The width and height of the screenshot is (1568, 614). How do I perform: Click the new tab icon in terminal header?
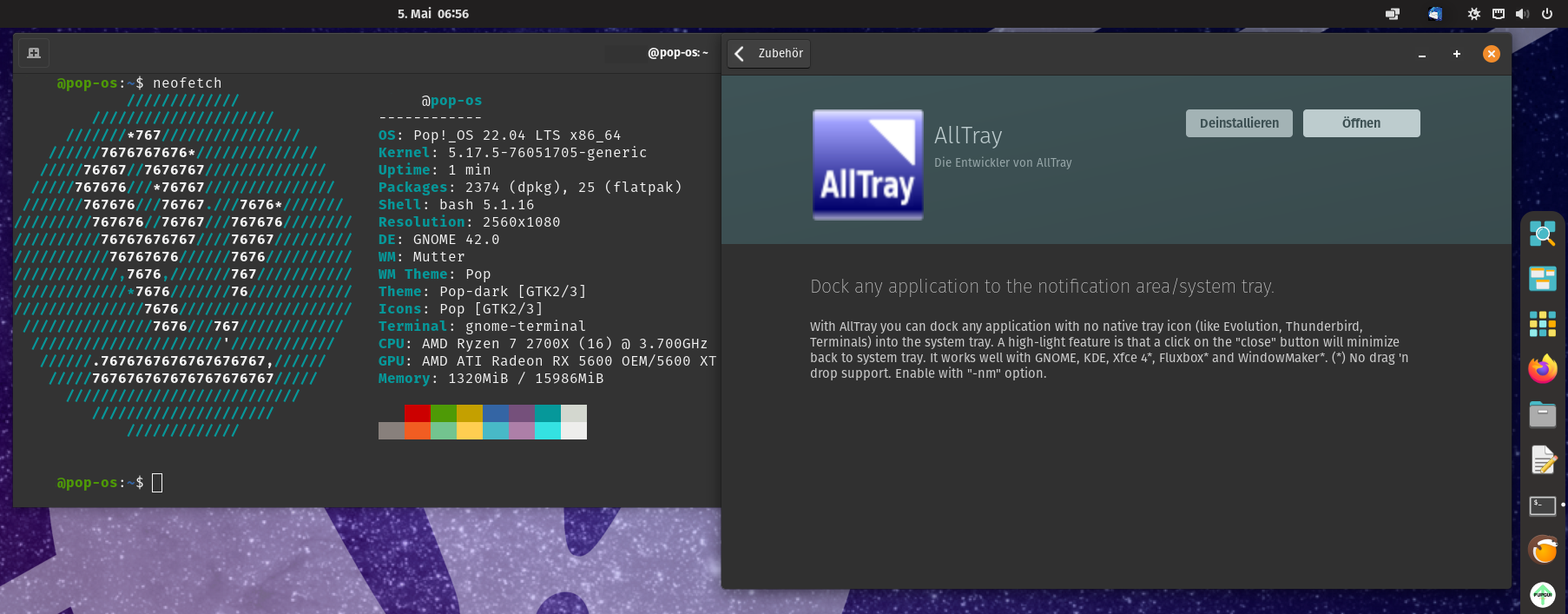coord(34,53)
